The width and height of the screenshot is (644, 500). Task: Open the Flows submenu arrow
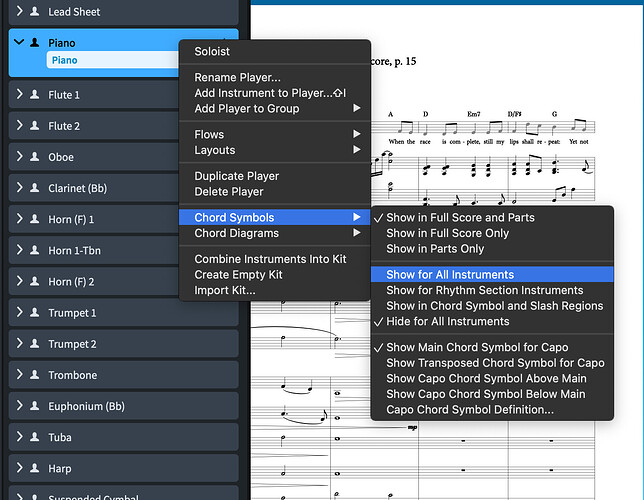point(356,134)
